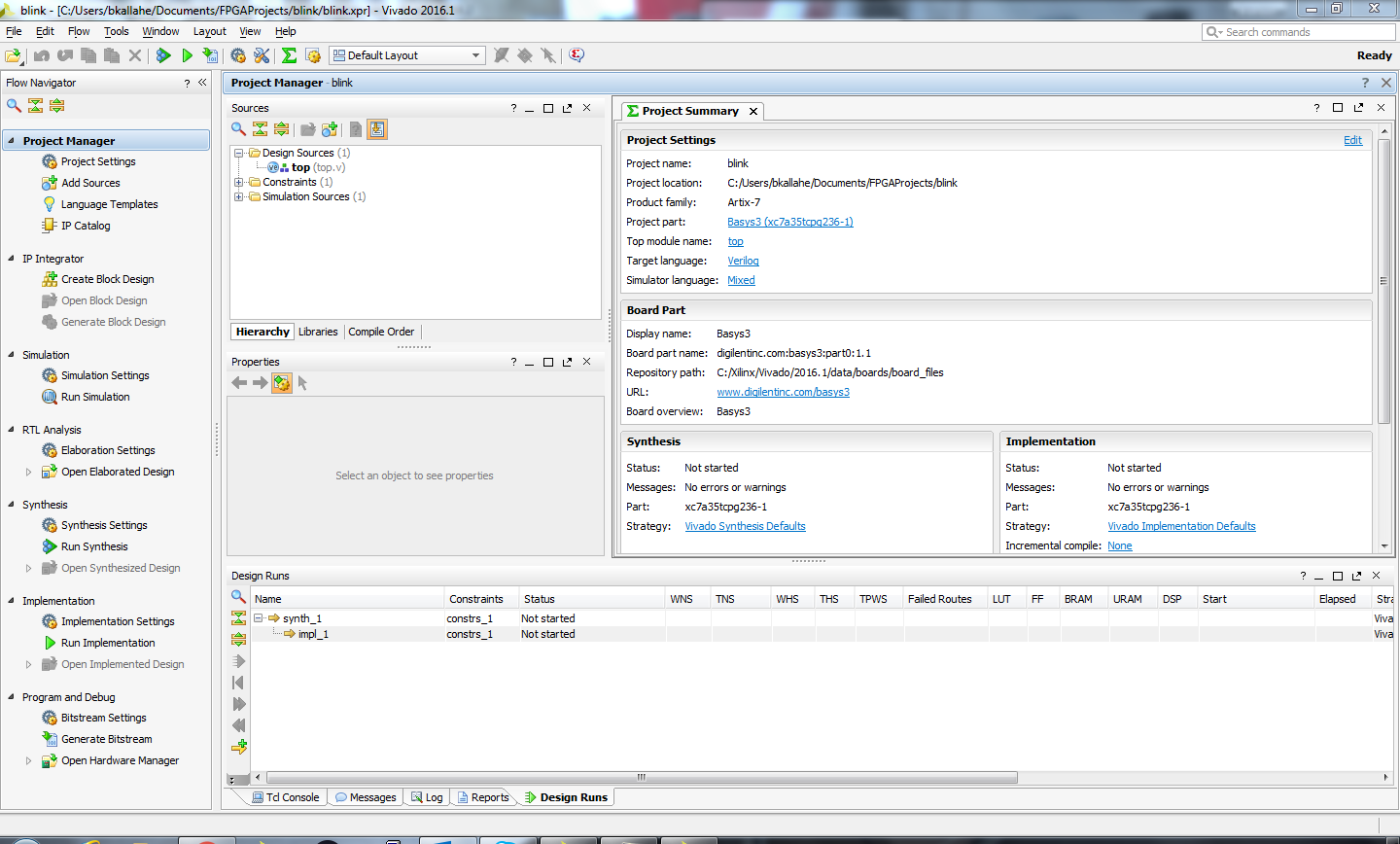This screenshot has width=1400, height=844.
Task: Click the search icon in the Design Runs panel
Action: (238, 596)
